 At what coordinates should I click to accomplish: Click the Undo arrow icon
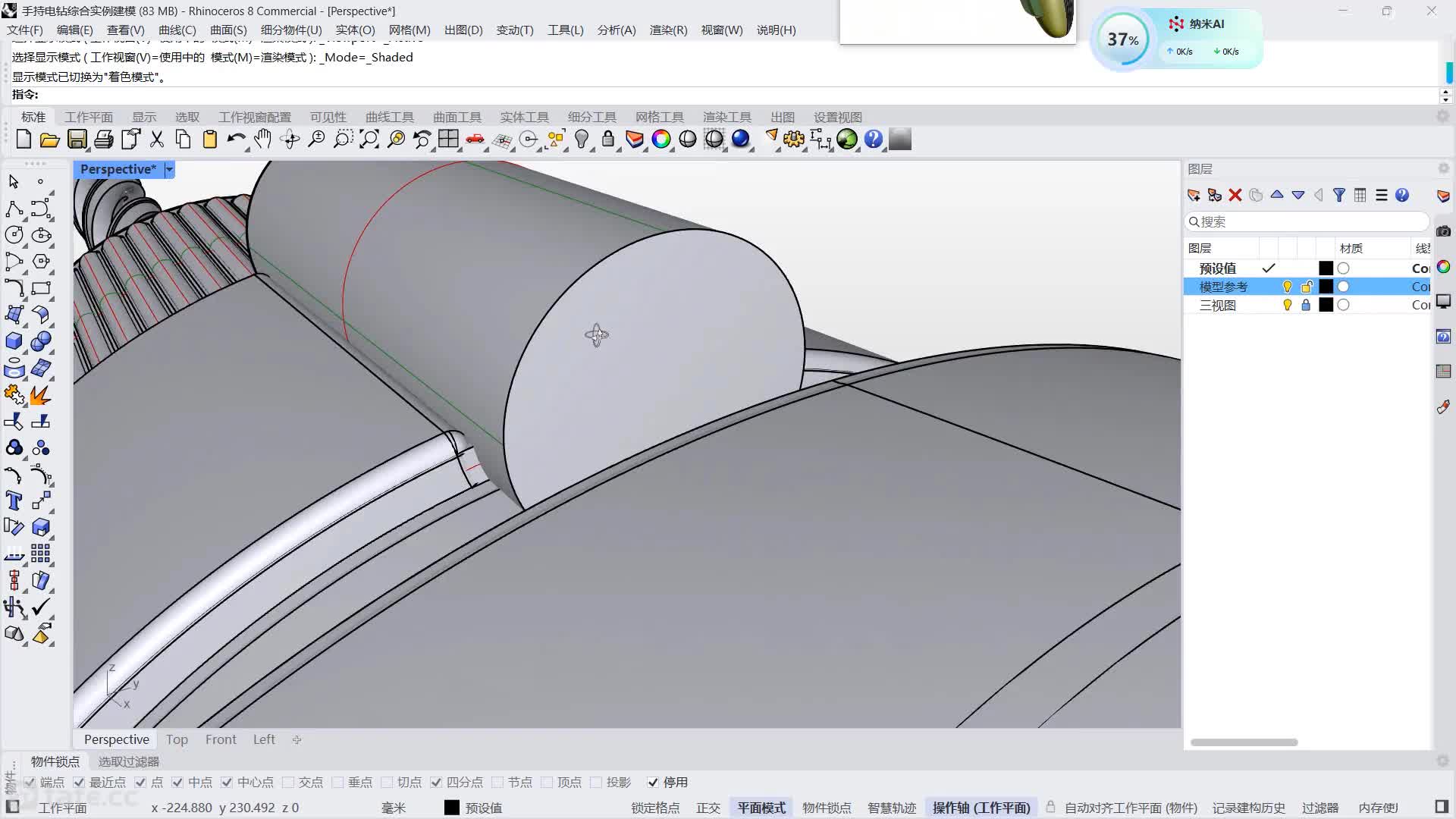click(x=236, y=140)
